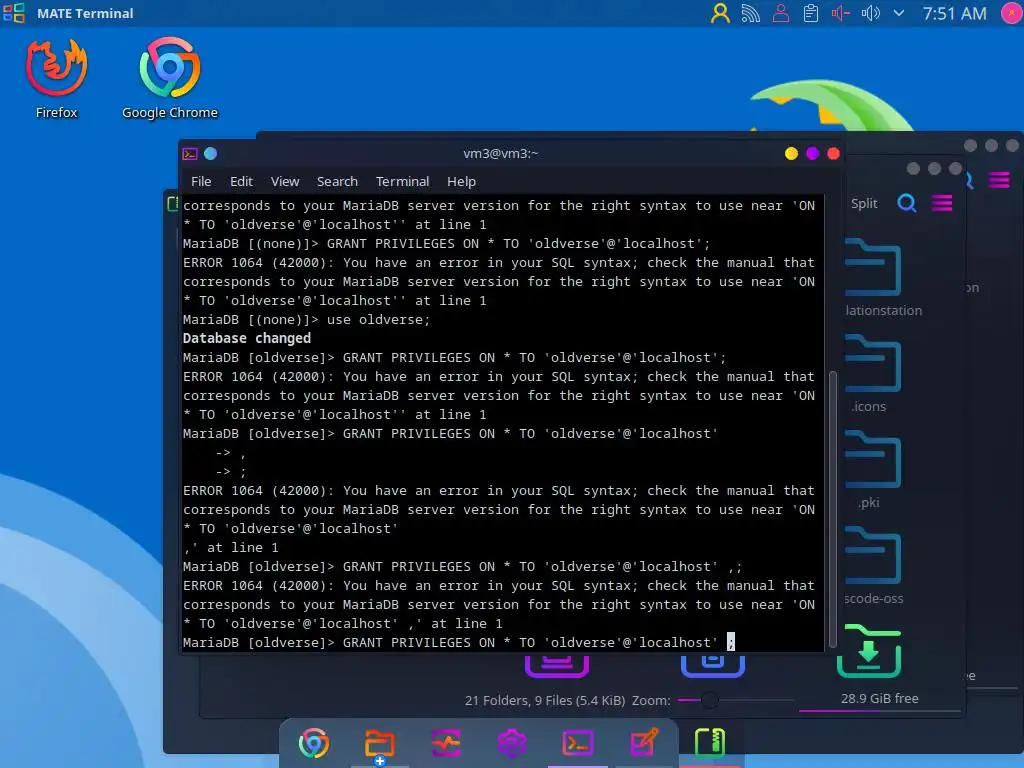
Task: Open the Help menu in MATE Terminal
Action: coord(461,182)
